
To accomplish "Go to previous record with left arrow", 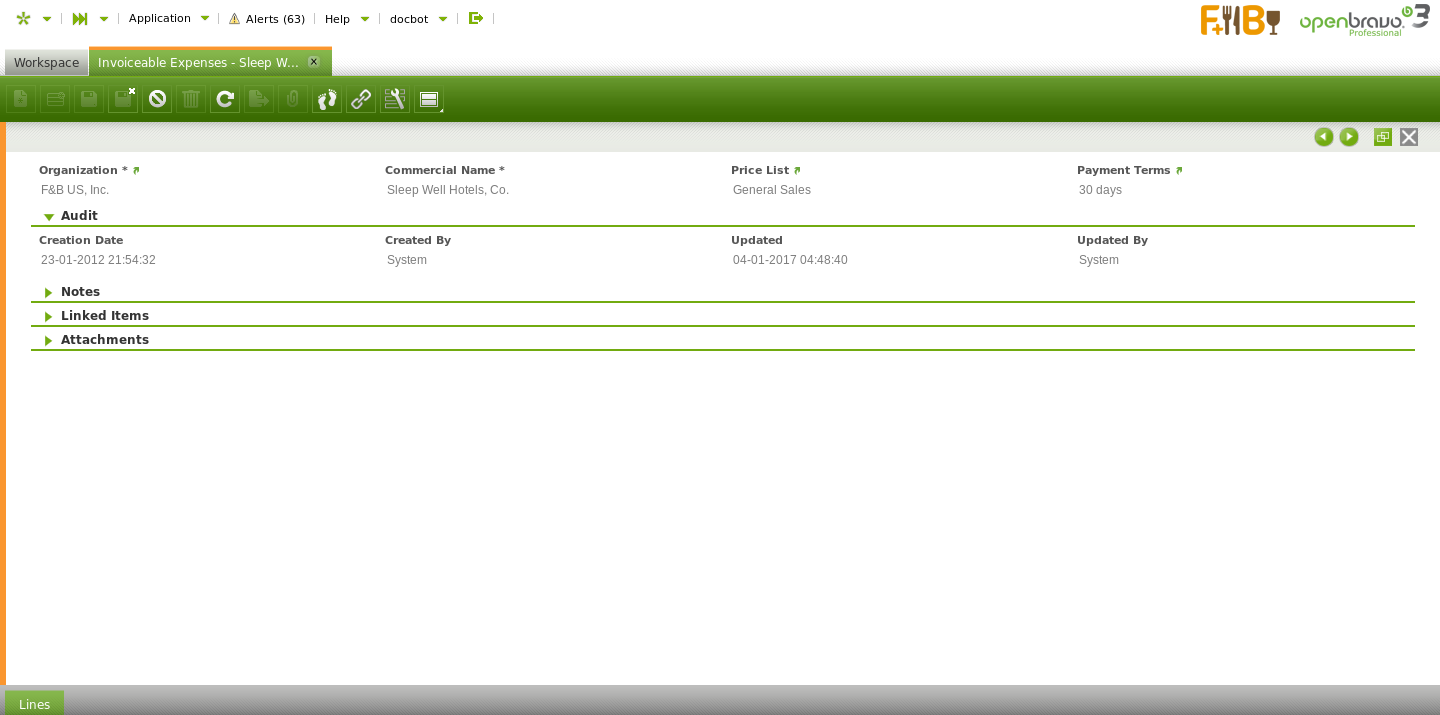I will point(1323,137).
